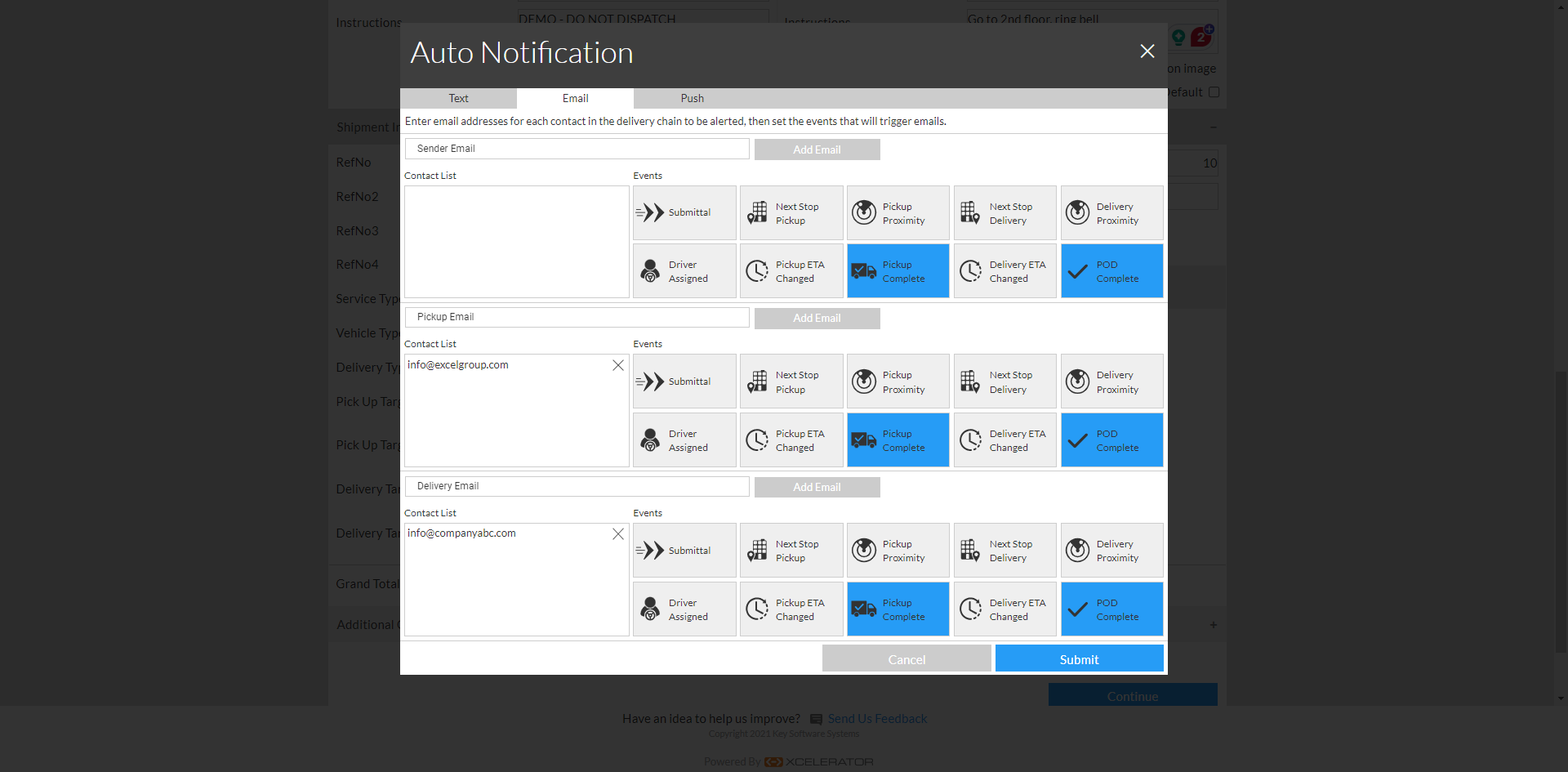1568x772 pixels.
Task: Select the Email tab
Action: click(575, 98)
